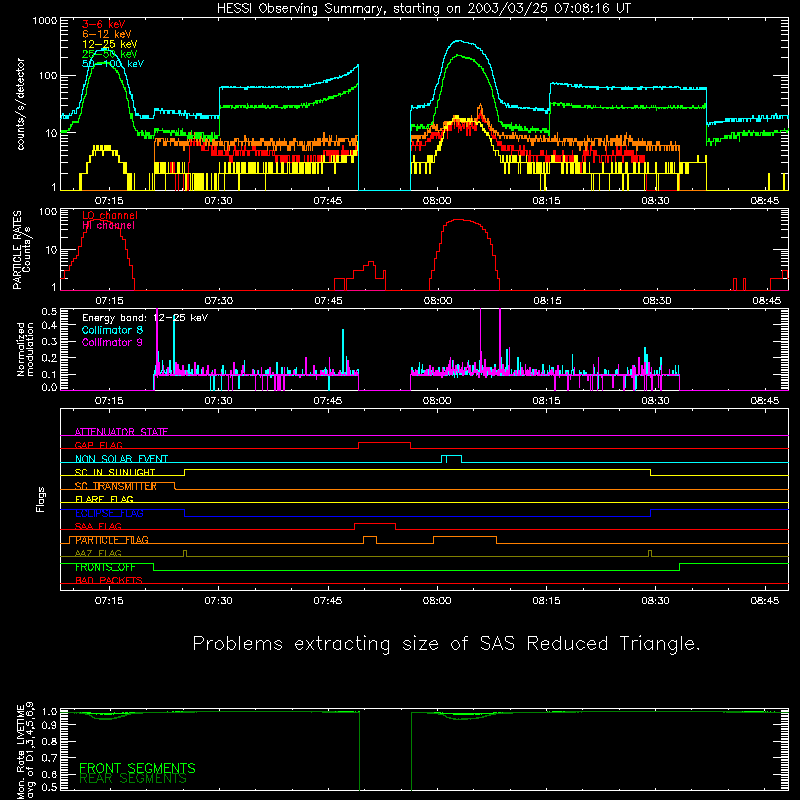Click the BAD_PACKETS flag label
The width and height of the screenshot is (800, 800).
pos(109,581)
